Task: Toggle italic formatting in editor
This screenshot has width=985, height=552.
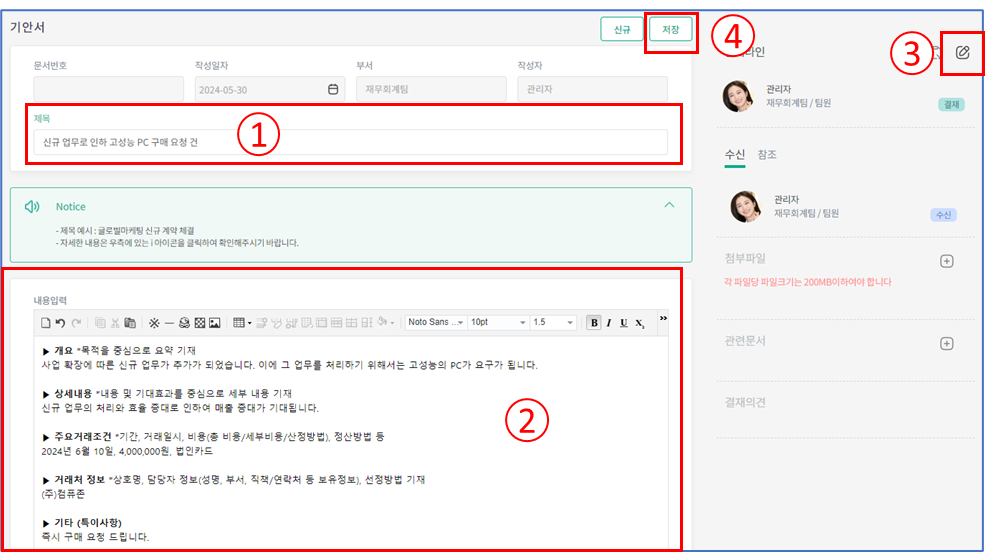Action: click(x=609, y=323)
